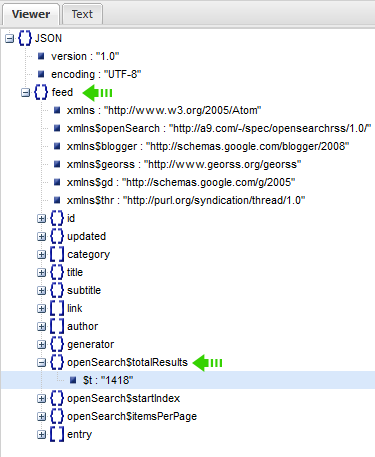
Task: Click the link array brackets icon
Action: pyautogui.click(x=57, y=308)
